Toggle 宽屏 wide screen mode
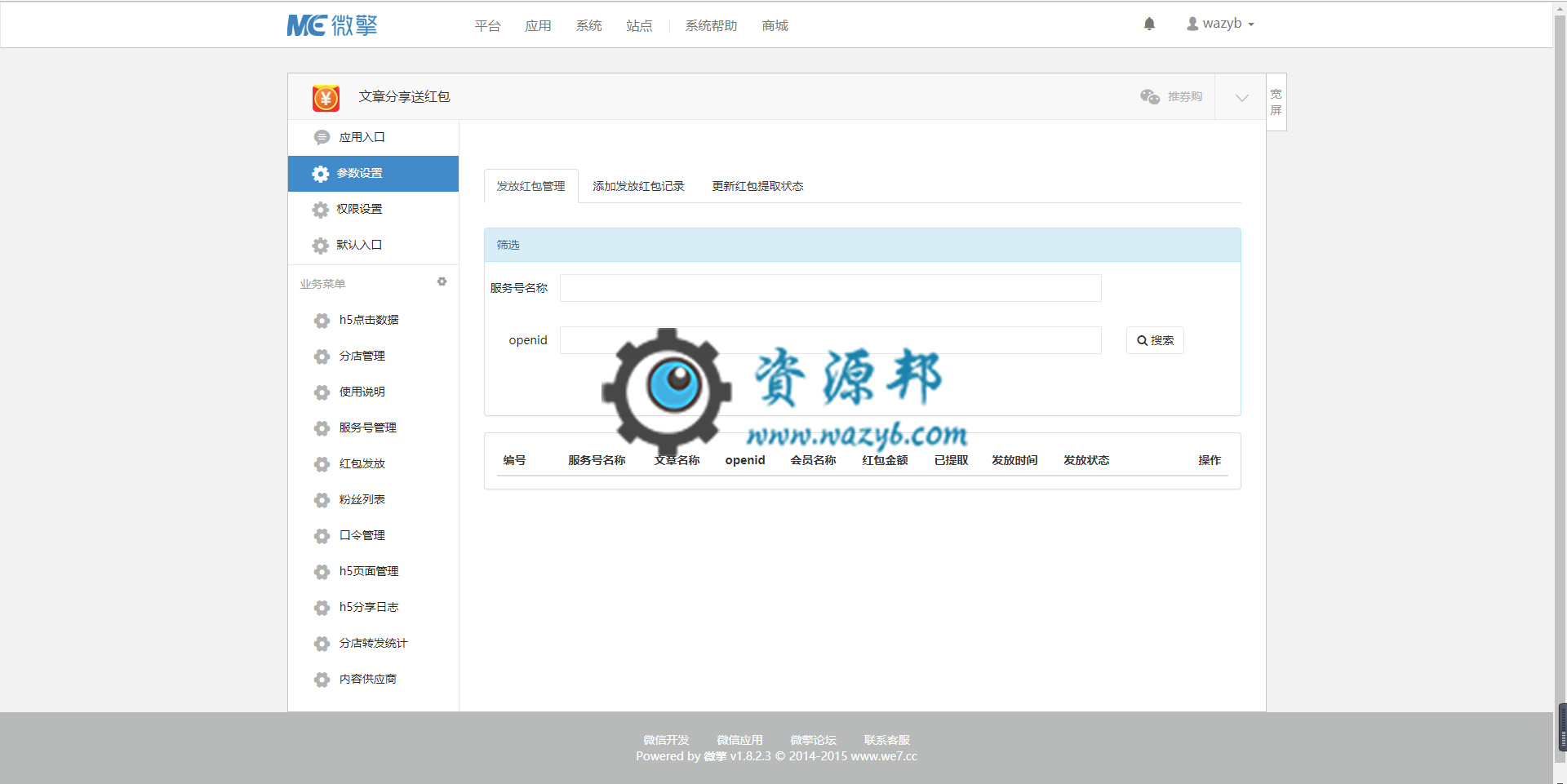Screen dimensions: 1567x784 (x=1276, y=102)
